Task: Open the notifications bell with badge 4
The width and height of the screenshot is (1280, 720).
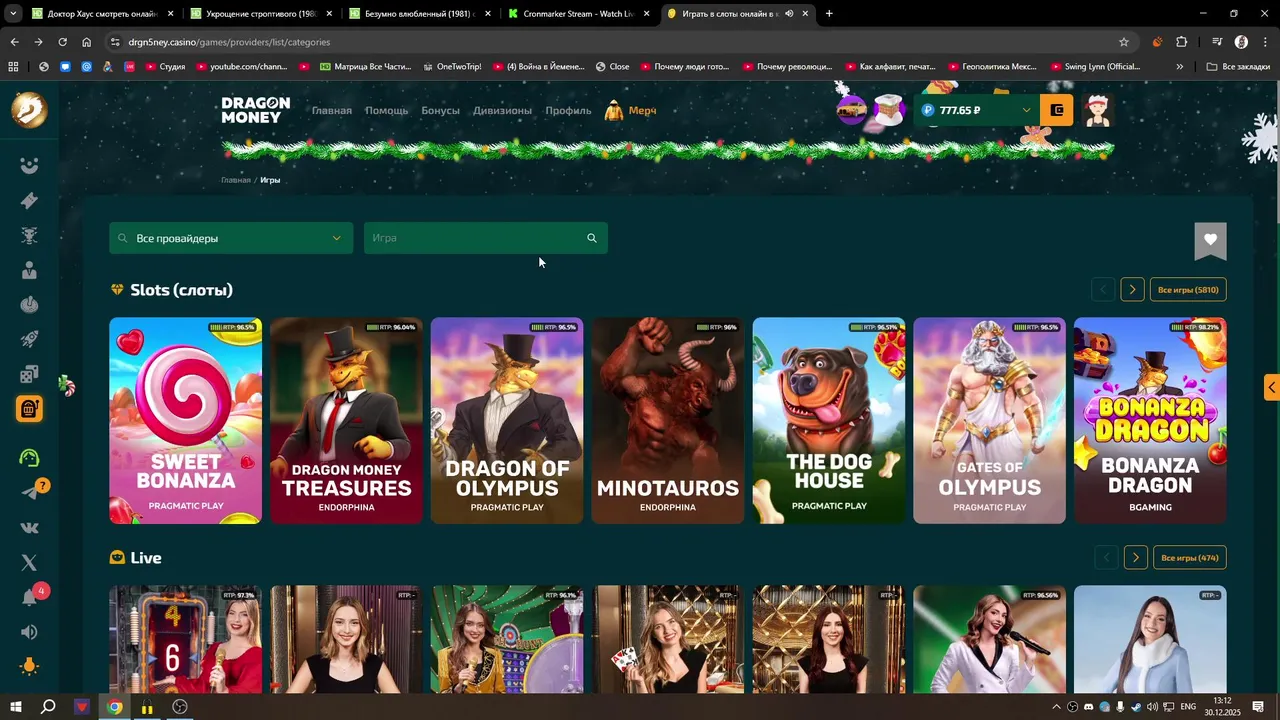Action: click(x=29, y=598)
